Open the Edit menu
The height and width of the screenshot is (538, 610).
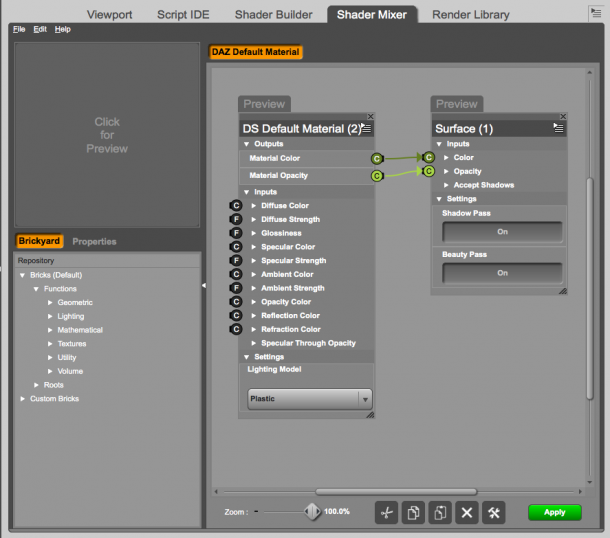[40, 29]
